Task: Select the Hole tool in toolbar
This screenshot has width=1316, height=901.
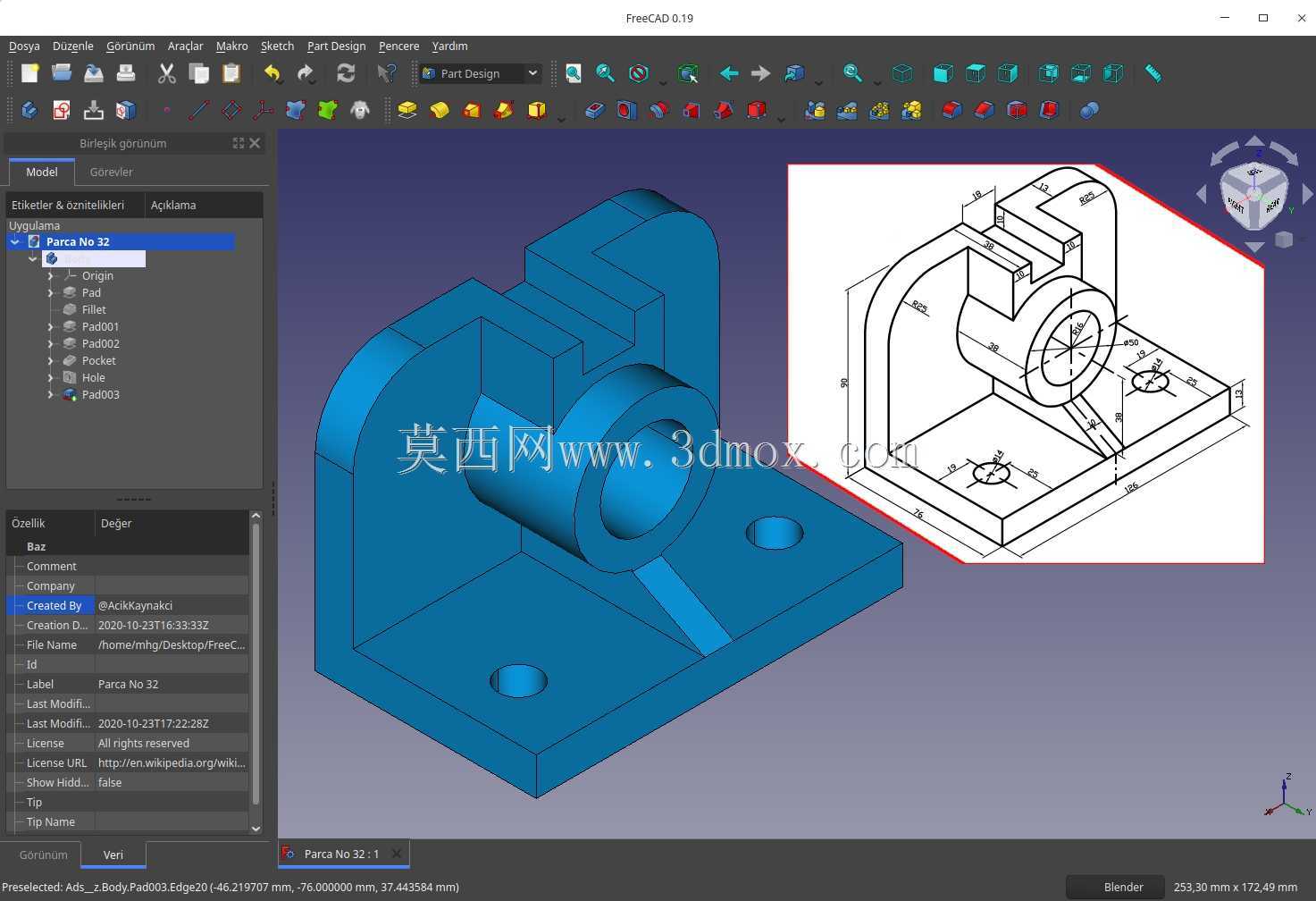Action: [x=626, y=110]
